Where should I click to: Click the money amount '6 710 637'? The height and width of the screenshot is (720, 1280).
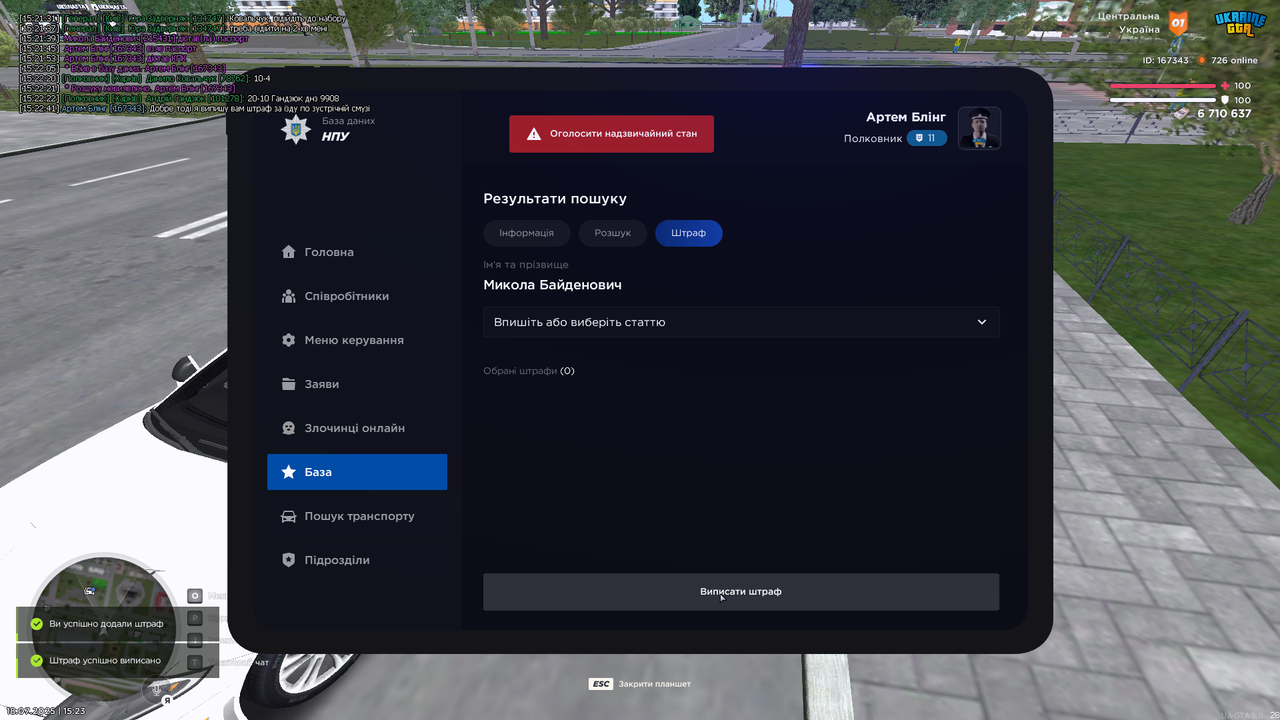(x=1224, y=114)
